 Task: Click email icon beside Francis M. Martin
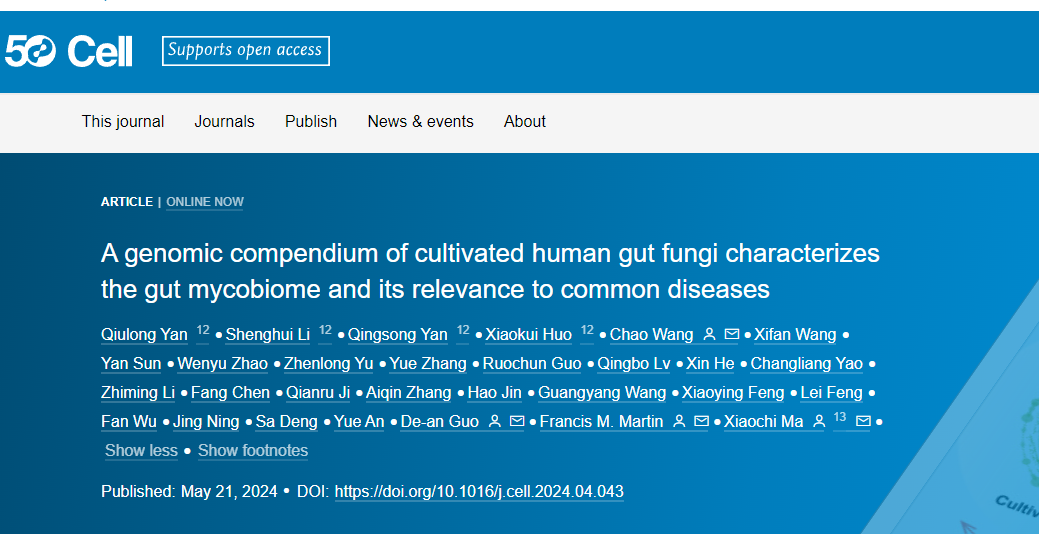pyautogui.click(x=701, y=421)
